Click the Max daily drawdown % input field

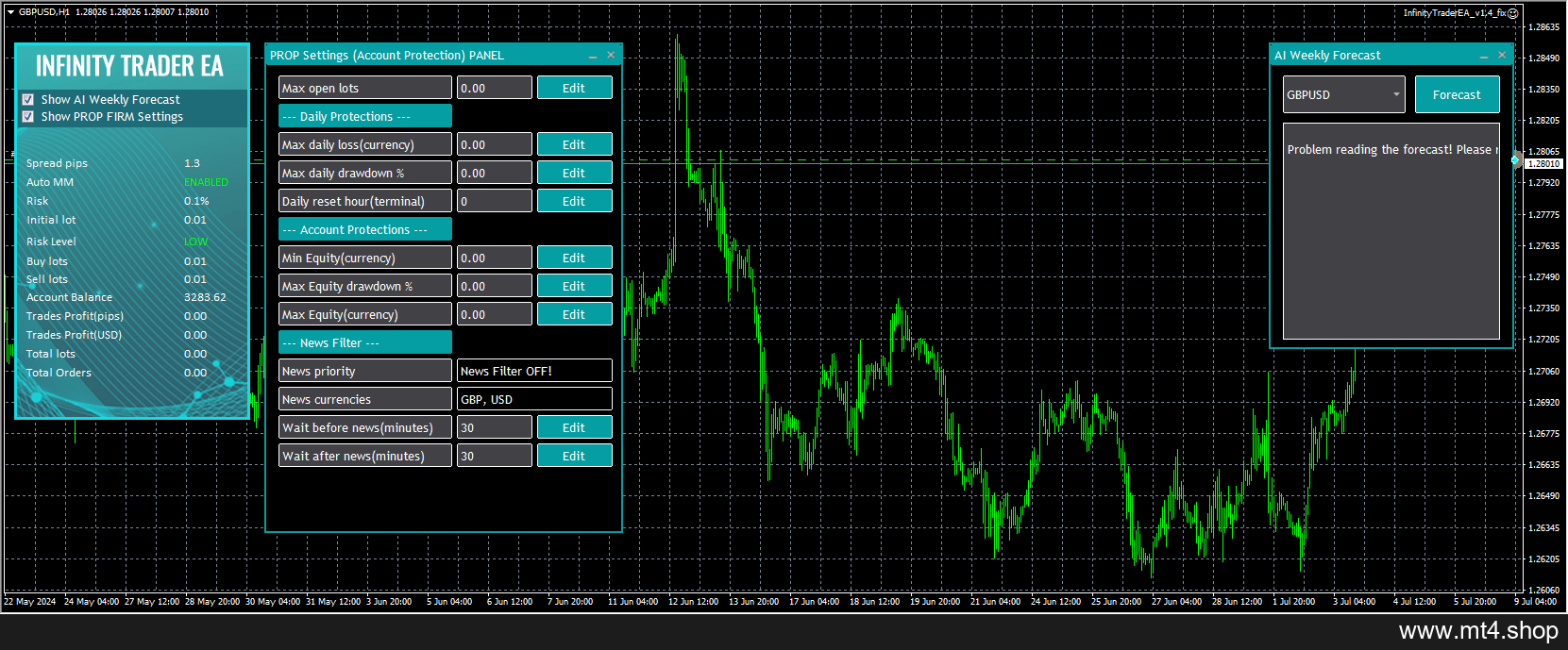pos(495,173)
